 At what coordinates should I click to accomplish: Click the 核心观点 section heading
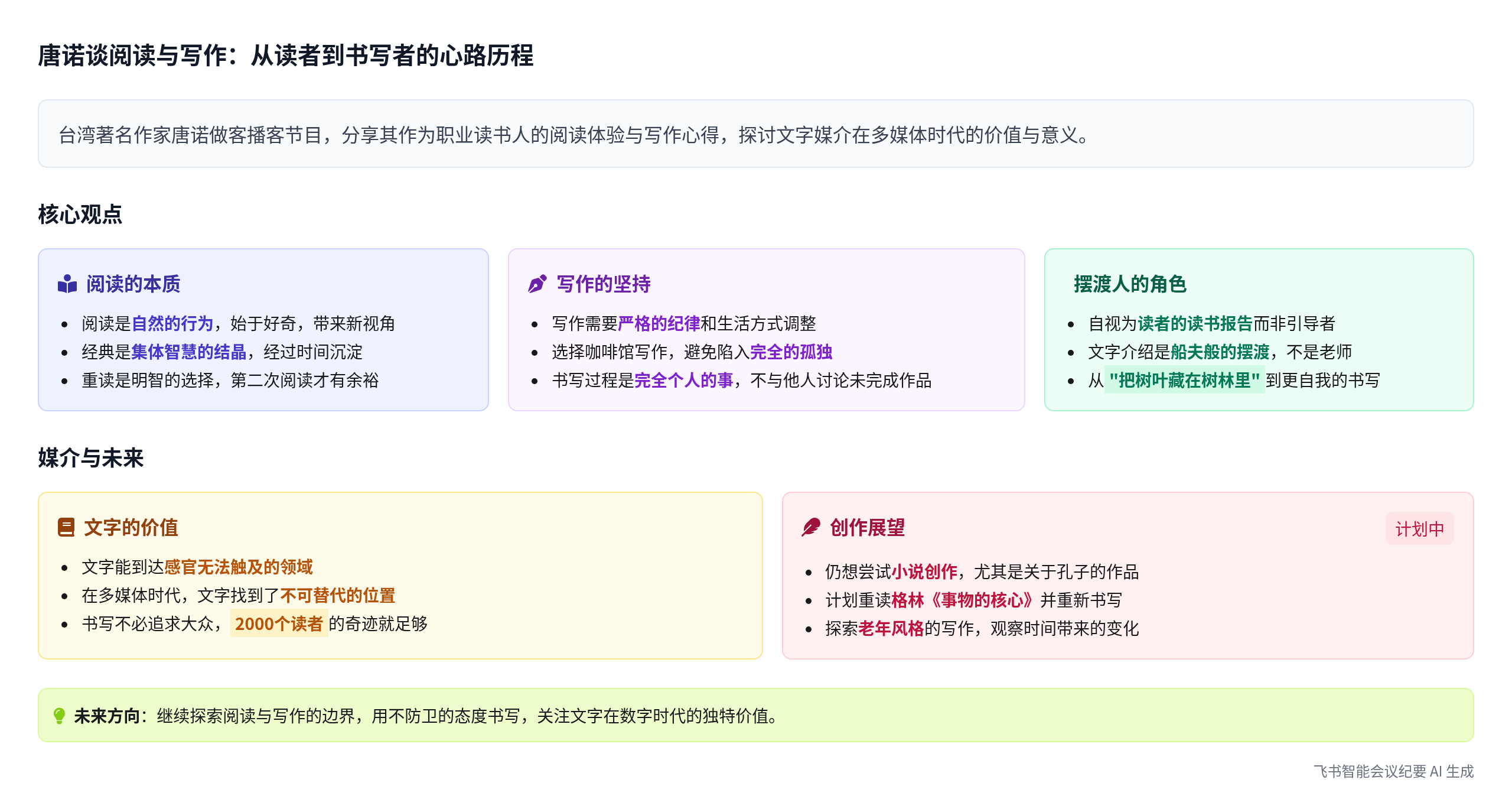(x=80, y=214)
